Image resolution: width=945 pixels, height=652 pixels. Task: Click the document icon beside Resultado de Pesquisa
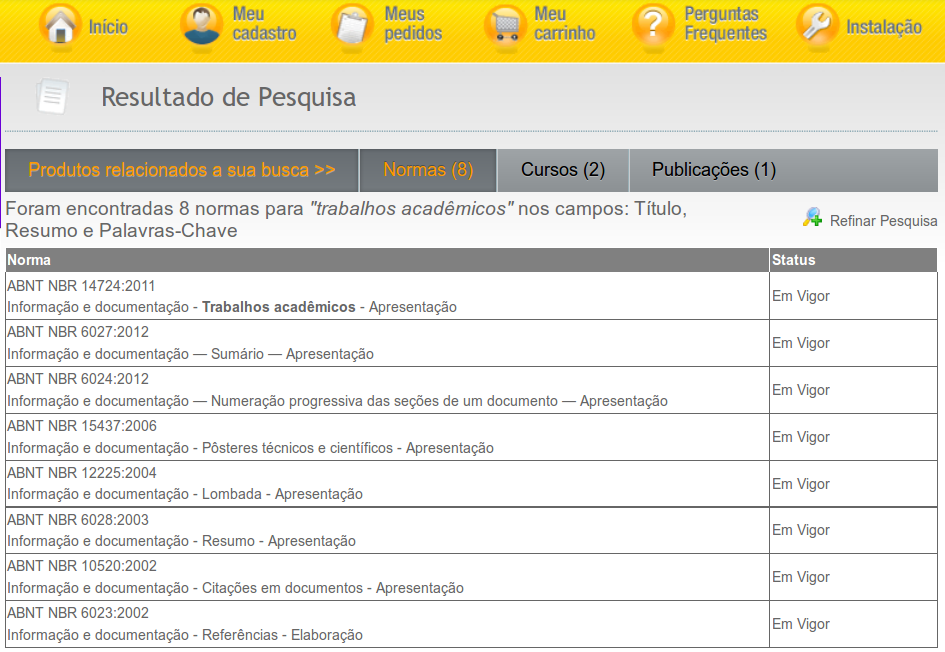point(52,97)
